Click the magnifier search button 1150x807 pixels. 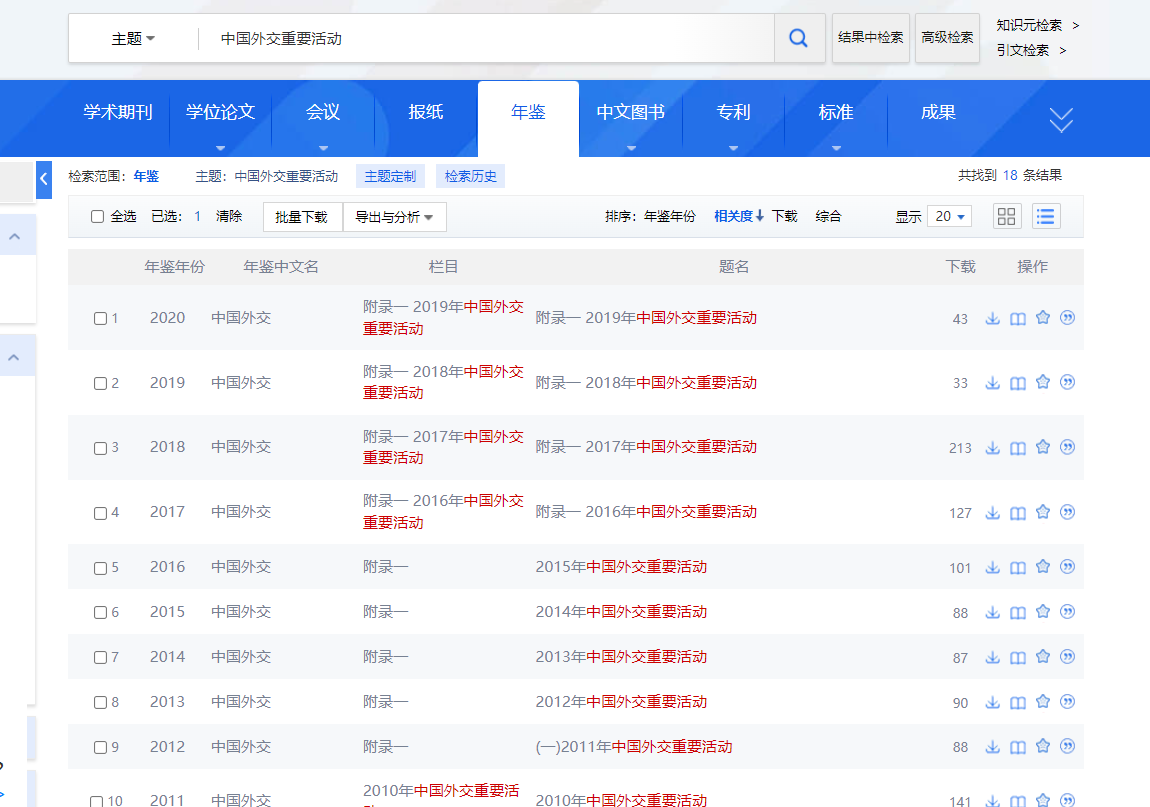tap(799, 38)
